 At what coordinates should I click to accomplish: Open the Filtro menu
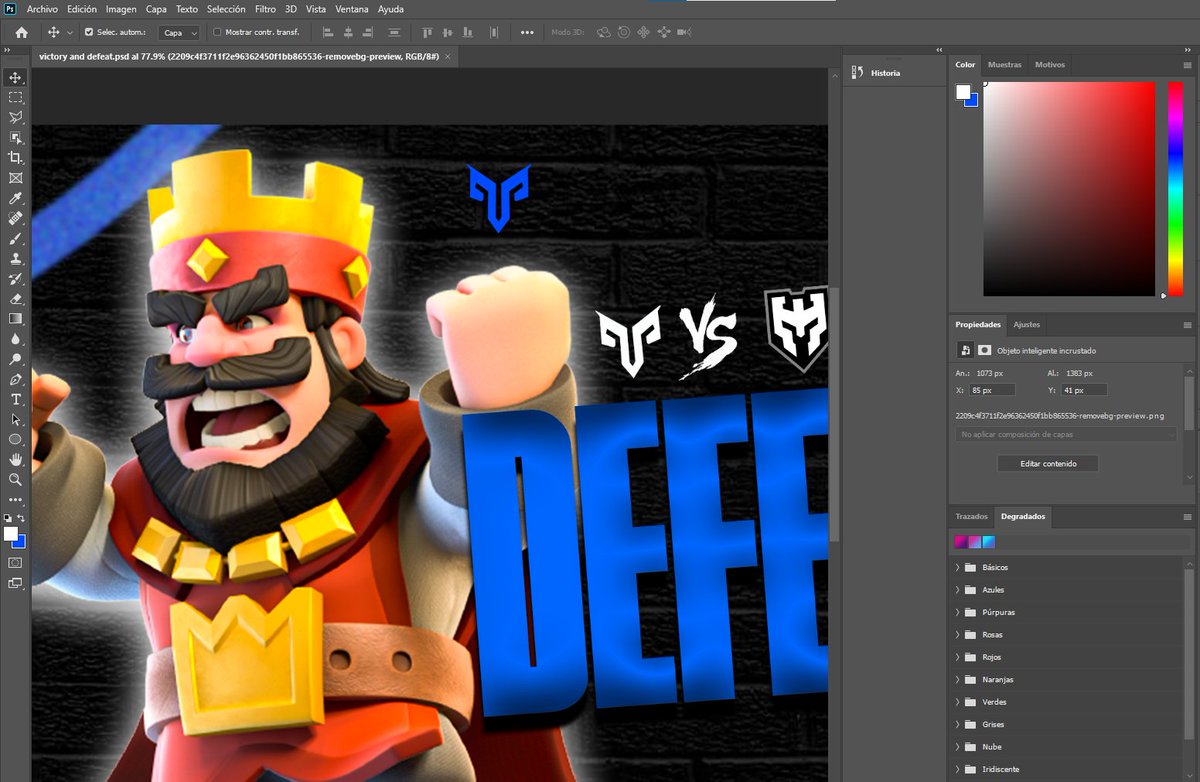point(265,8)
